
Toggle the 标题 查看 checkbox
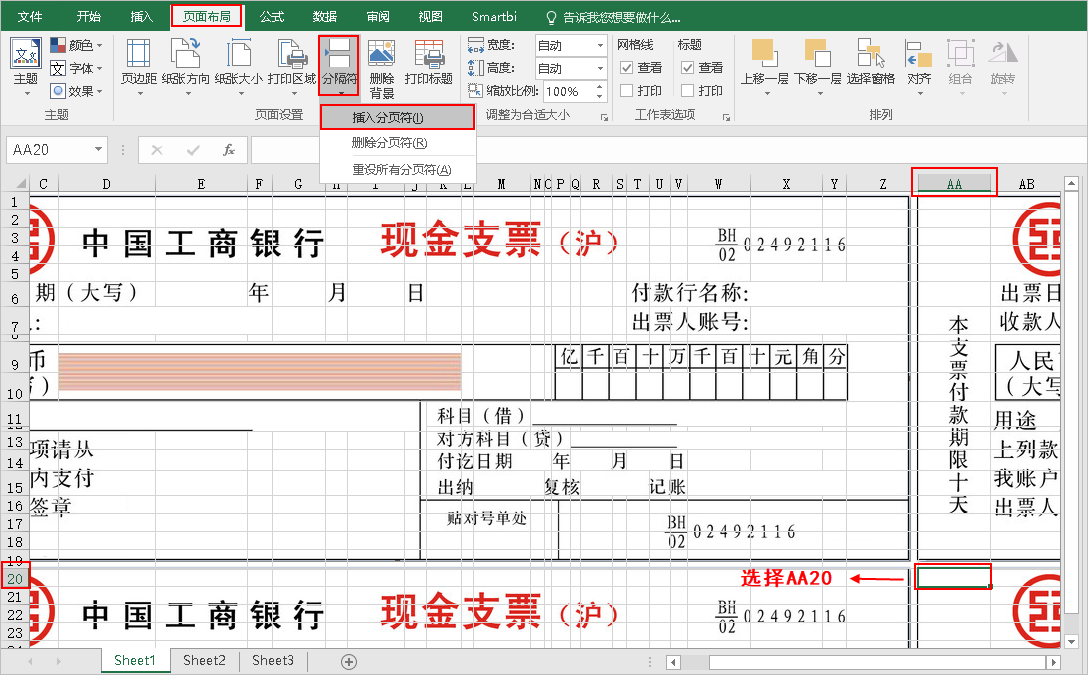pos(688,68)
